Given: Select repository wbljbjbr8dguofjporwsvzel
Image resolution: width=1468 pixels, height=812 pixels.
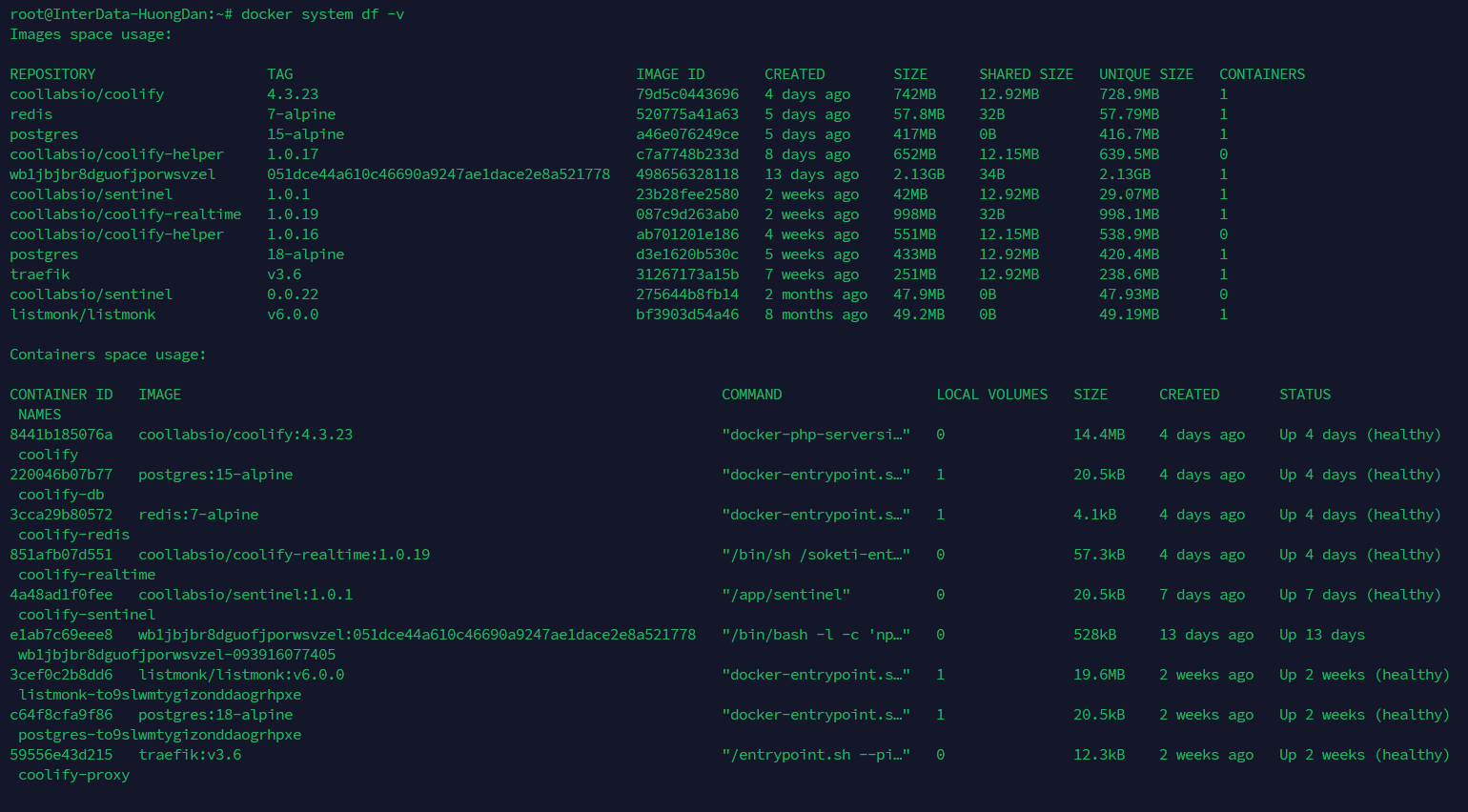Looking at the screenshot, I should coord(112,174).
